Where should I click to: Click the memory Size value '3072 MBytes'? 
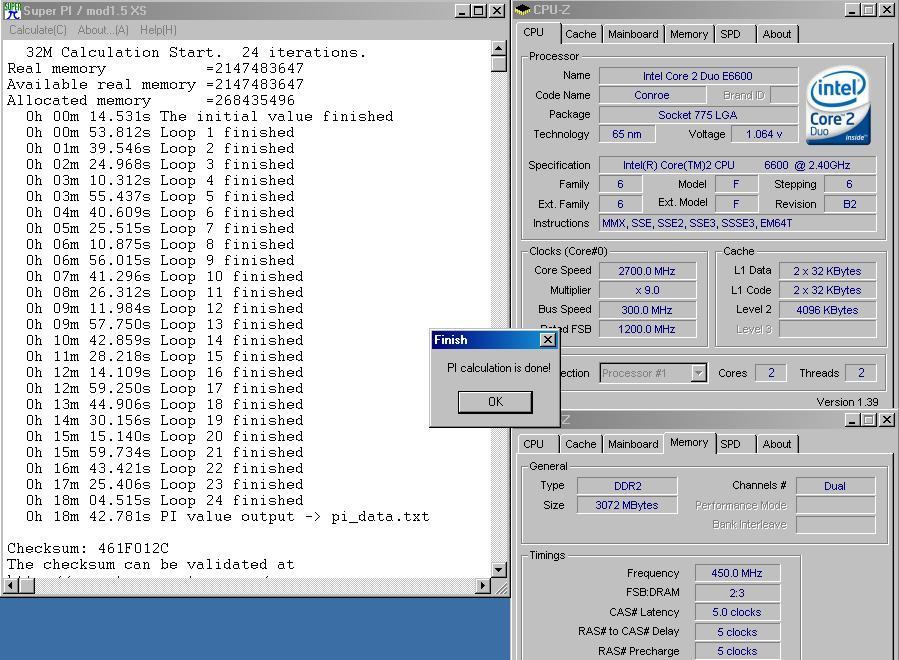(x=627, y=505)
